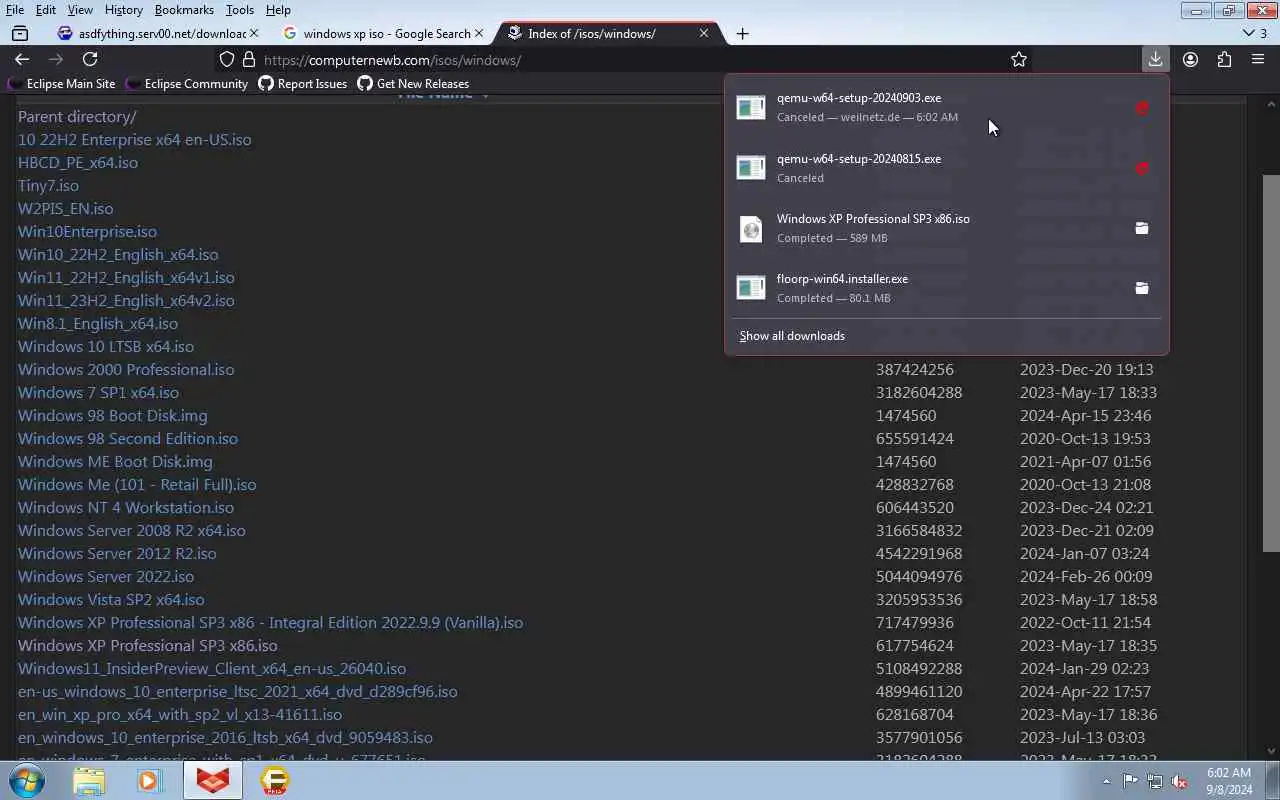Viewport: 1280px width, 800px height.
Task: Click the vertical page scrollbar thumb
Action: 1271,363
